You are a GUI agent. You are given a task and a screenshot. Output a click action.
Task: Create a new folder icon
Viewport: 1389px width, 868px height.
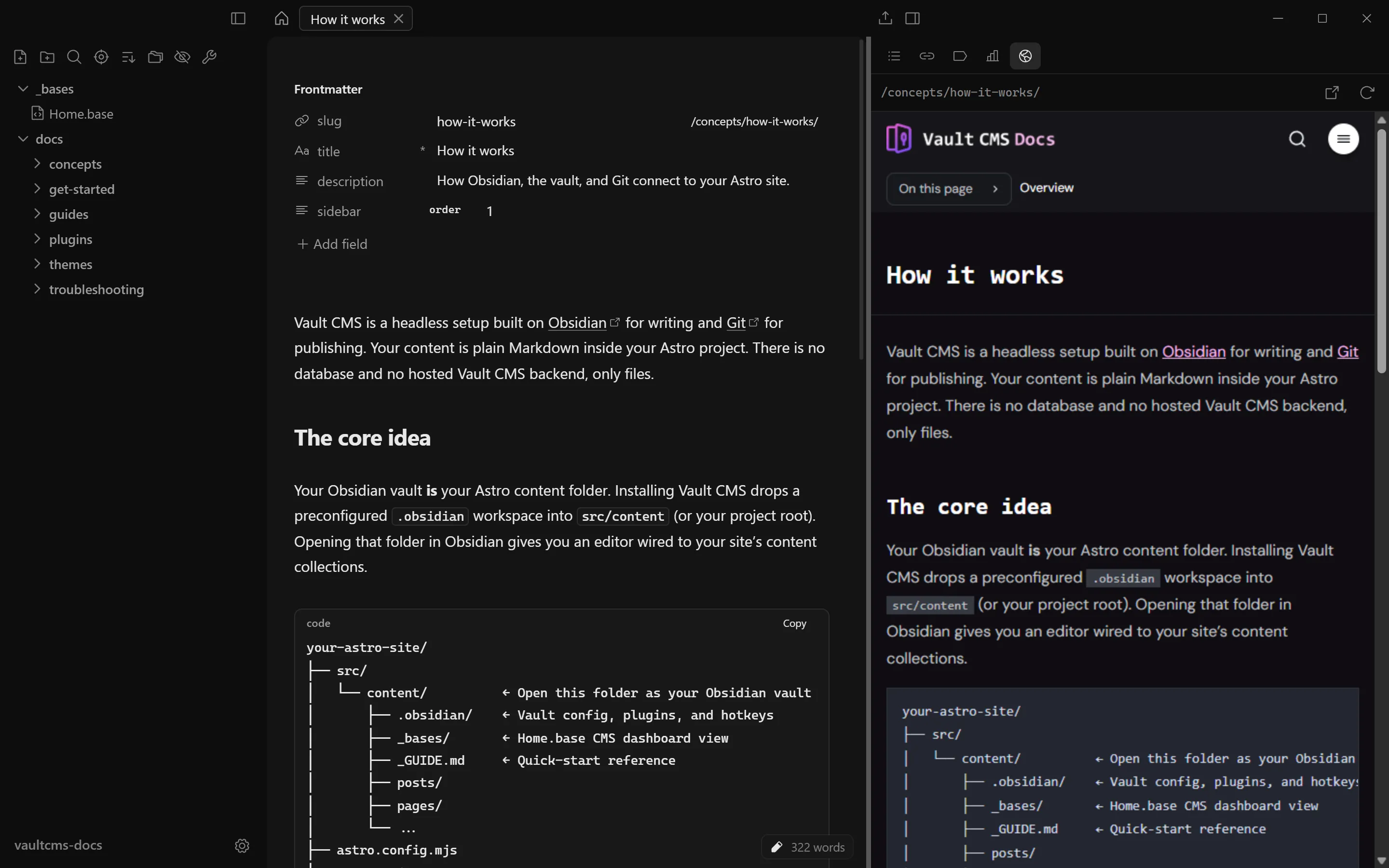click(47, 57)
